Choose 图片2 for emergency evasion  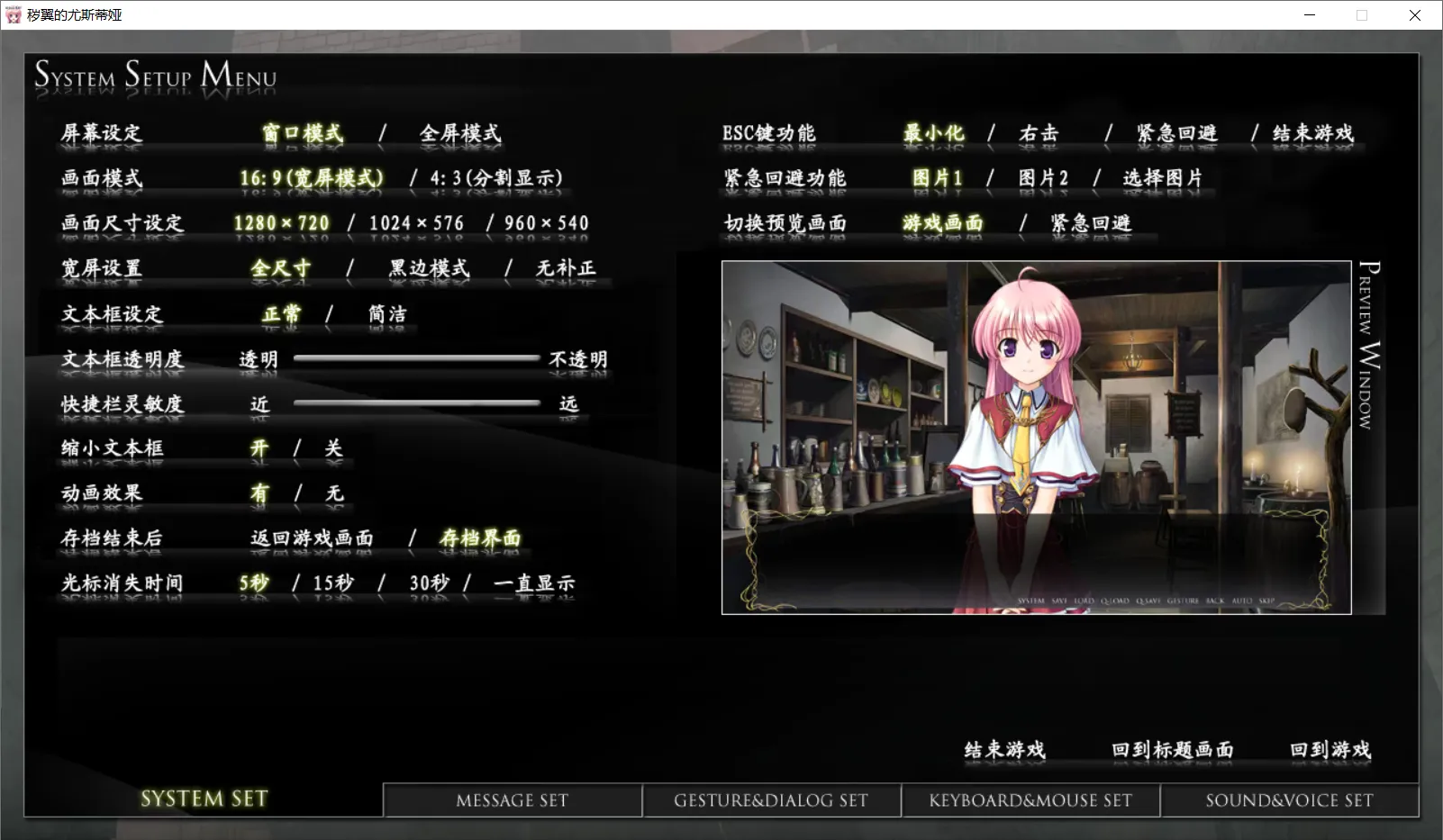click(x=1044, y=178)
